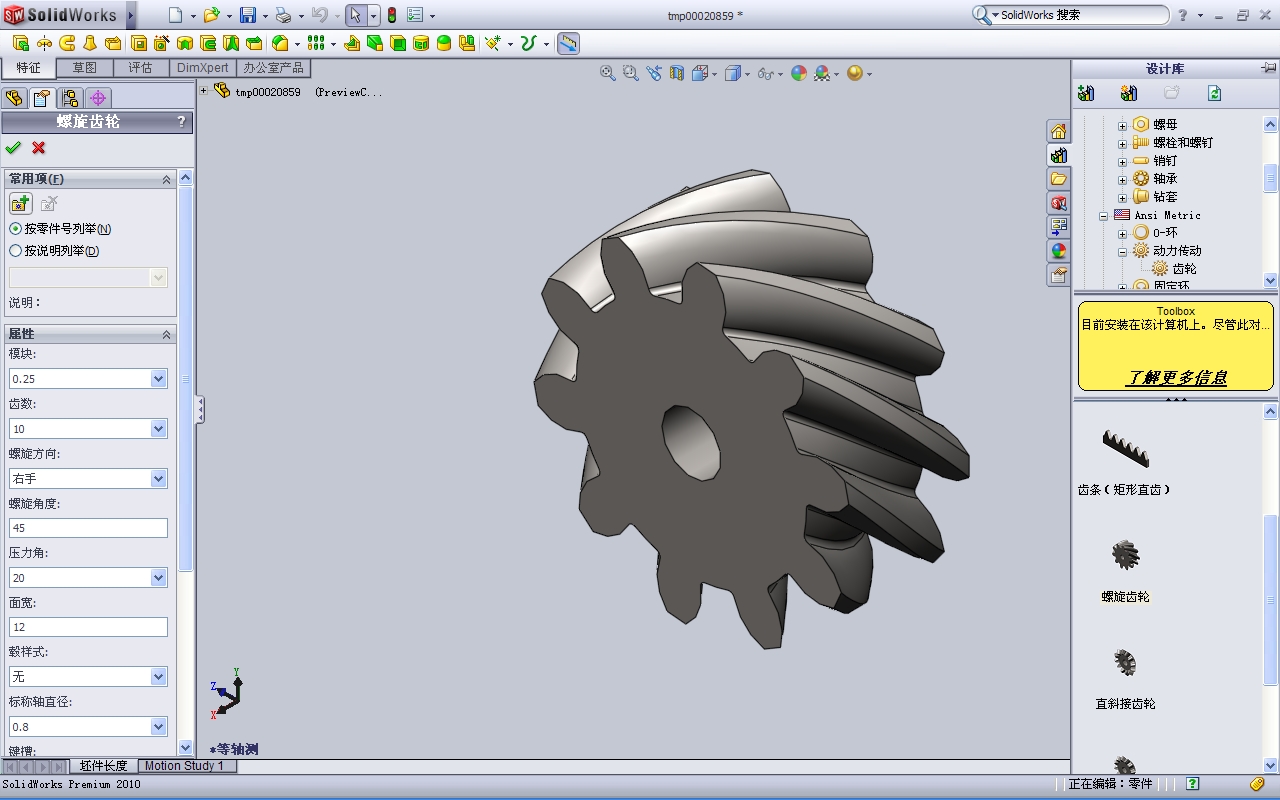Collapse the 属性 properties section

(x=167, y=334)
